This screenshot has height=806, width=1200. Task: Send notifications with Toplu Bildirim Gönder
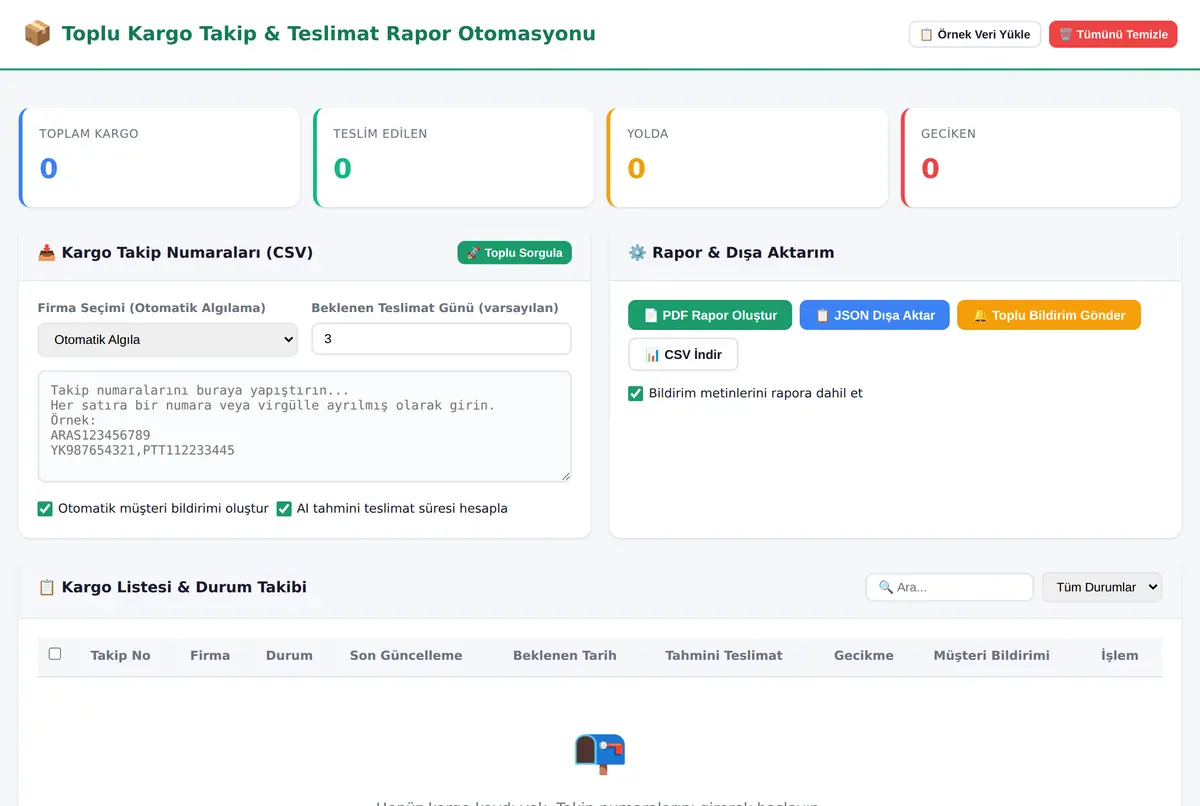coord(1049,315)
